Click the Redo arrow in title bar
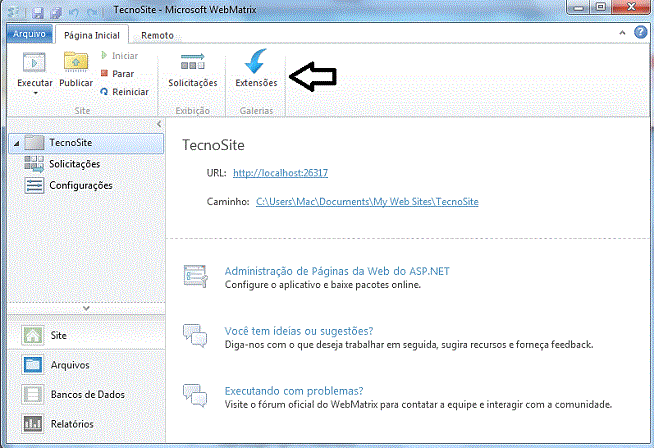 coord(92,13)
